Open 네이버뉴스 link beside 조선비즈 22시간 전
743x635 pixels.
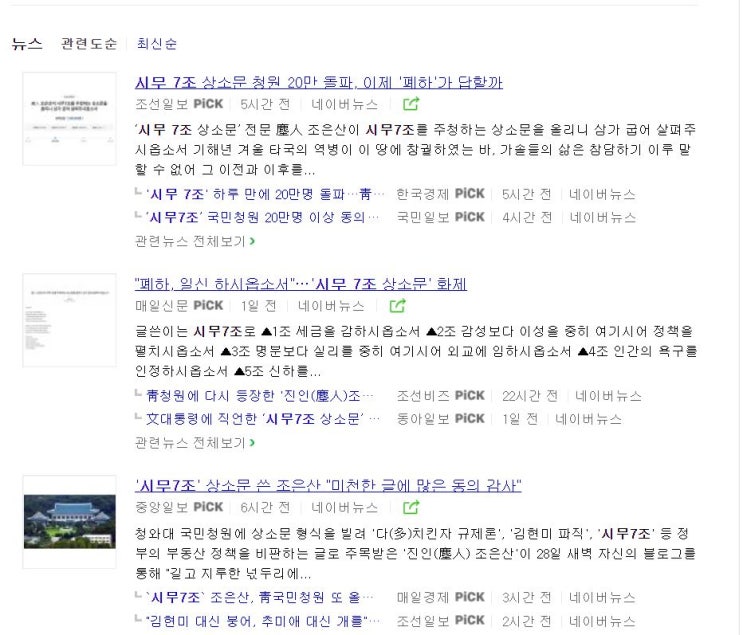(608, 396)
